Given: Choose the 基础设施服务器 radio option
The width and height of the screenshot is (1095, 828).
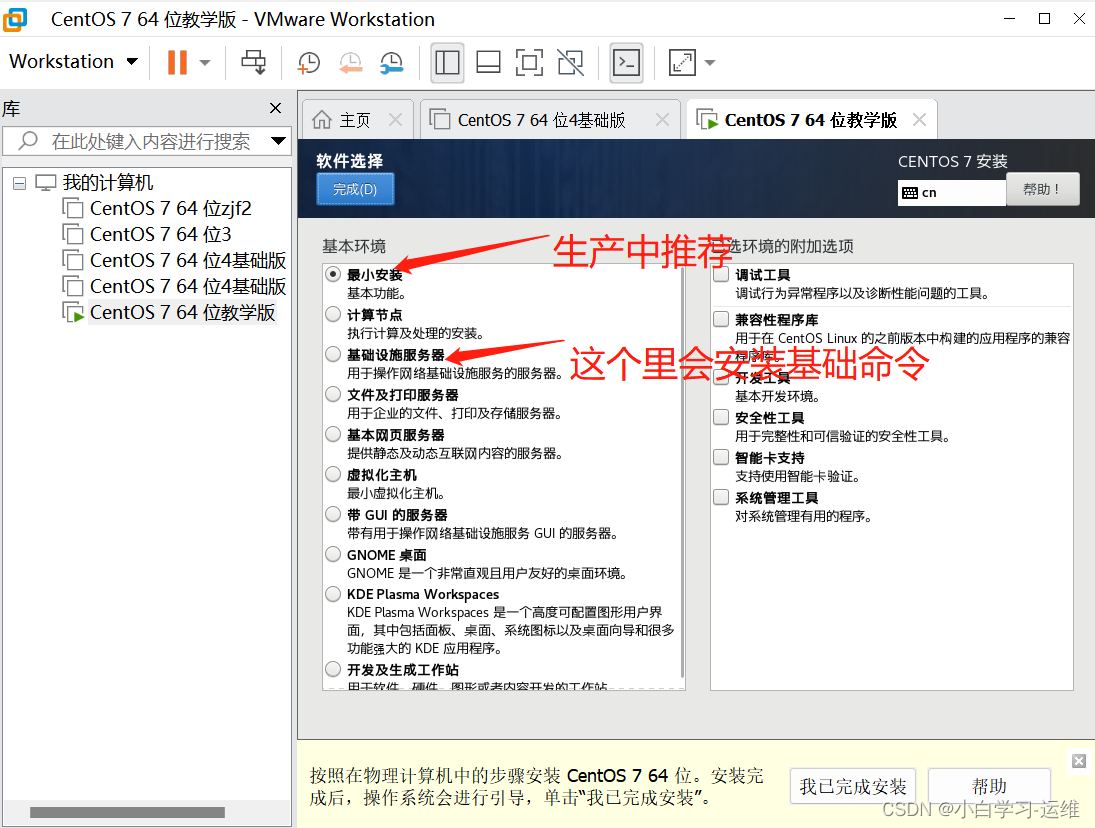Looking at the screenshot, I should tap(333, 354).
